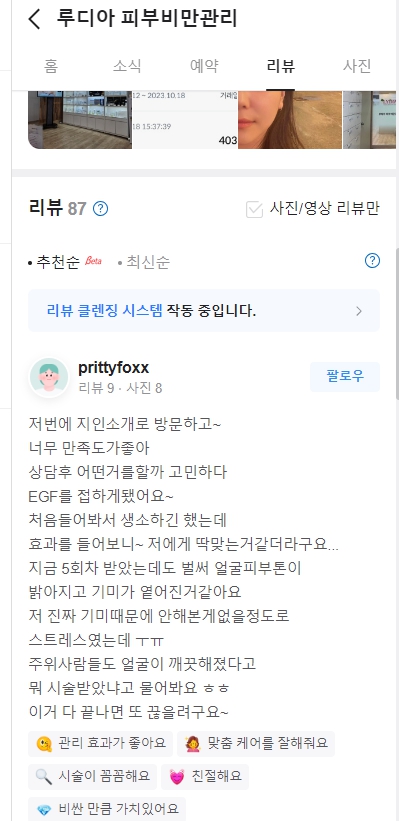Open the 소식 tab
The width and height of the screenshot is (399, 821).
(127, 66)
